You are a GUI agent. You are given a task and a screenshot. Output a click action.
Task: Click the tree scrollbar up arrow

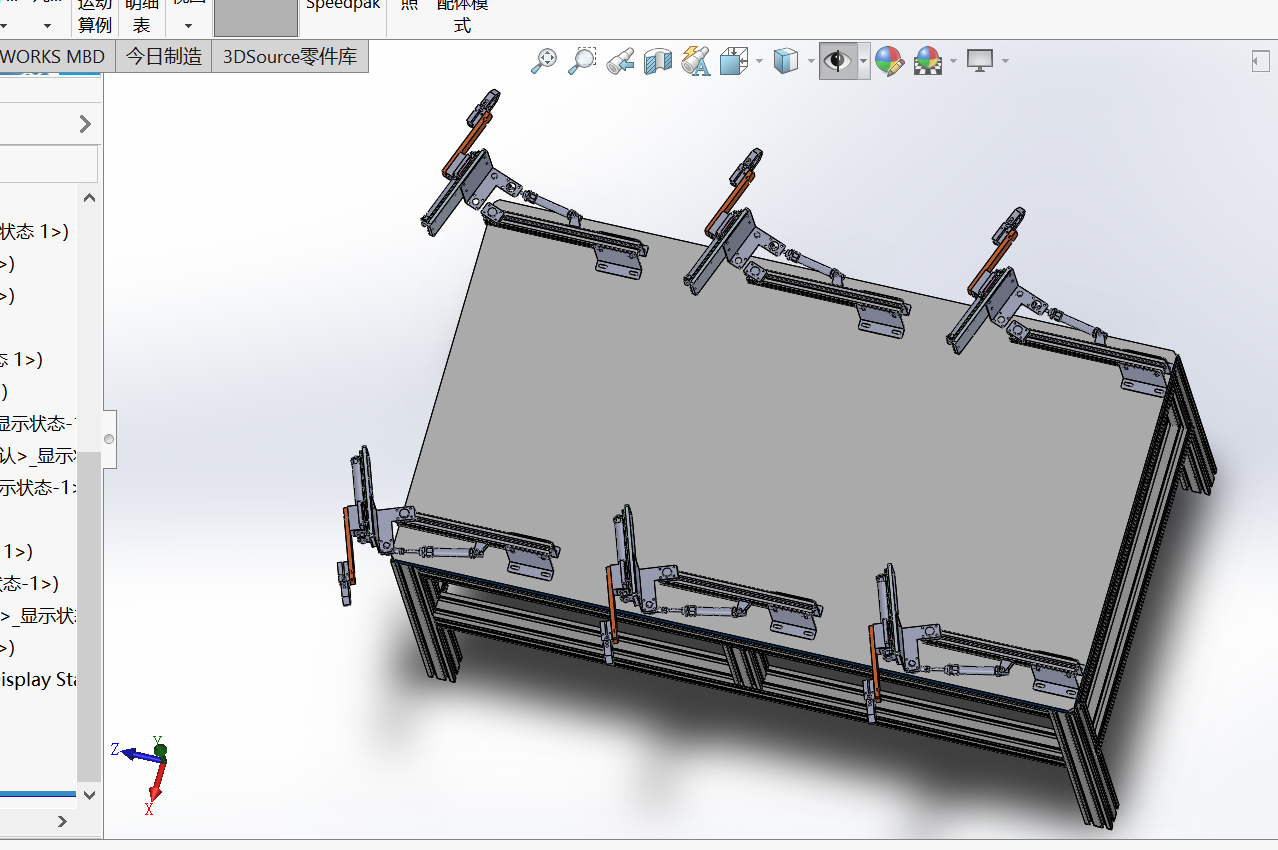(89, 197)
